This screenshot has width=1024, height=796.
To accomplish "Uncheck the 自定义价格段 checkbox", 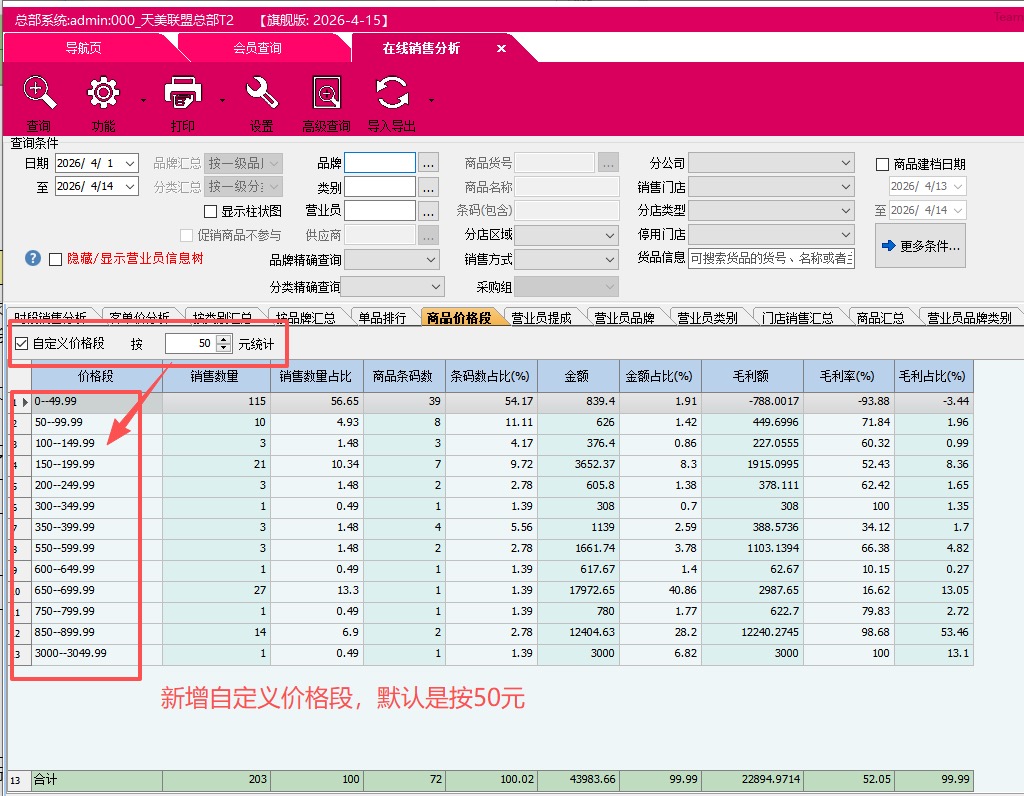I will (x=22, y=344).
